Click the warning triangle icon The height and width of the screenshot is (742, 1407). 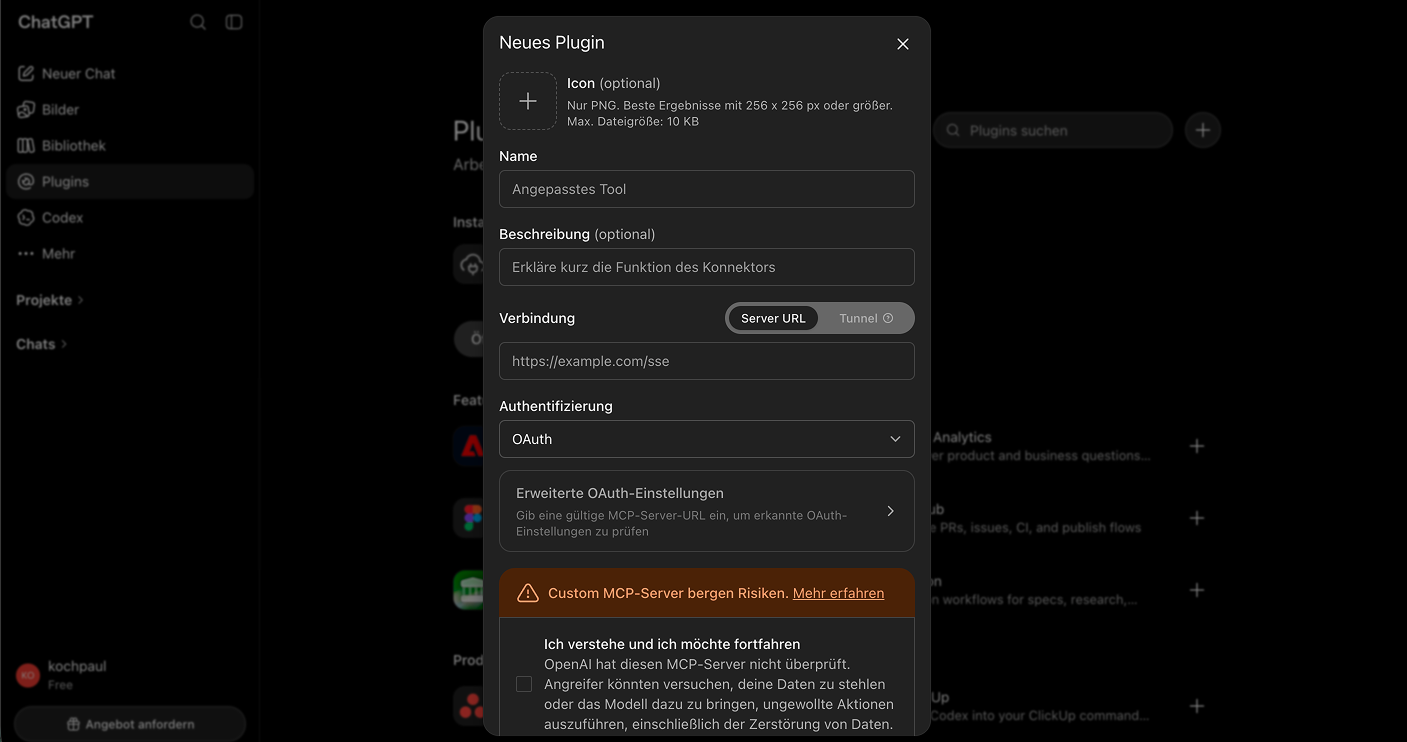click(528, 593)
